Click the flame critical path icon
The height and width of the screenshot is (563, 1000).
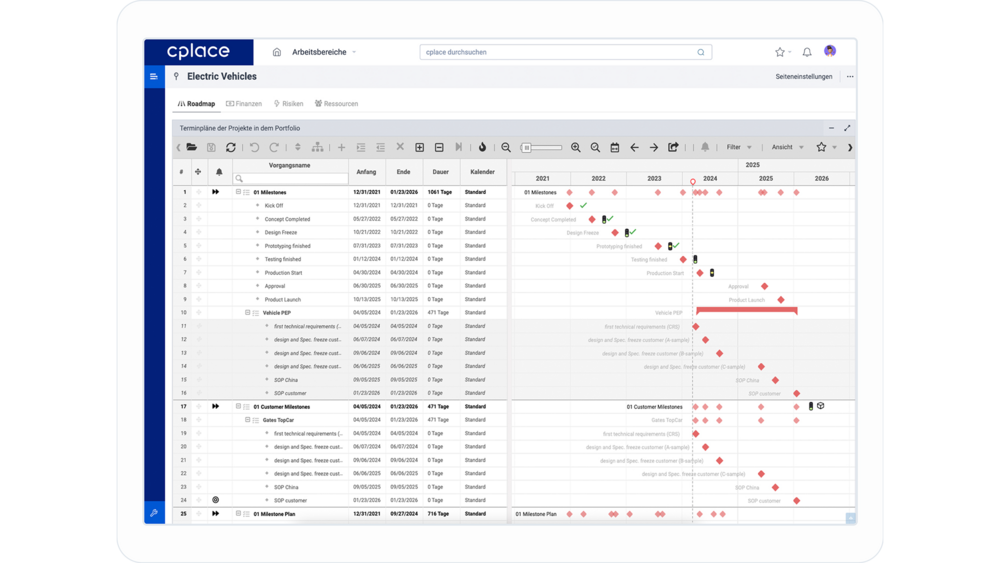pyautogui.click(x=482, y=147)
